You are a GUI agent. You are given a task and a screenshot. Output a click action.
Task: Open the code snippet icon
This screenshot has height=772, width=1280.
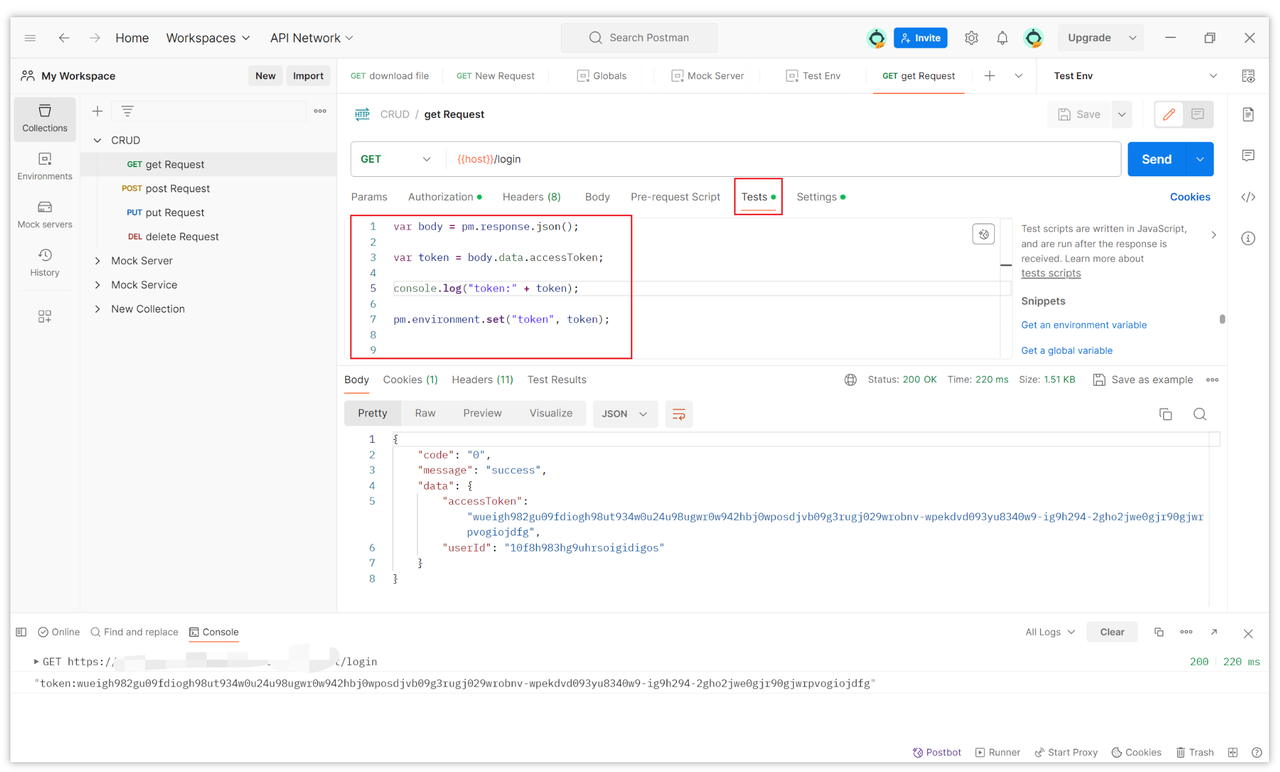click(1248, 197)
